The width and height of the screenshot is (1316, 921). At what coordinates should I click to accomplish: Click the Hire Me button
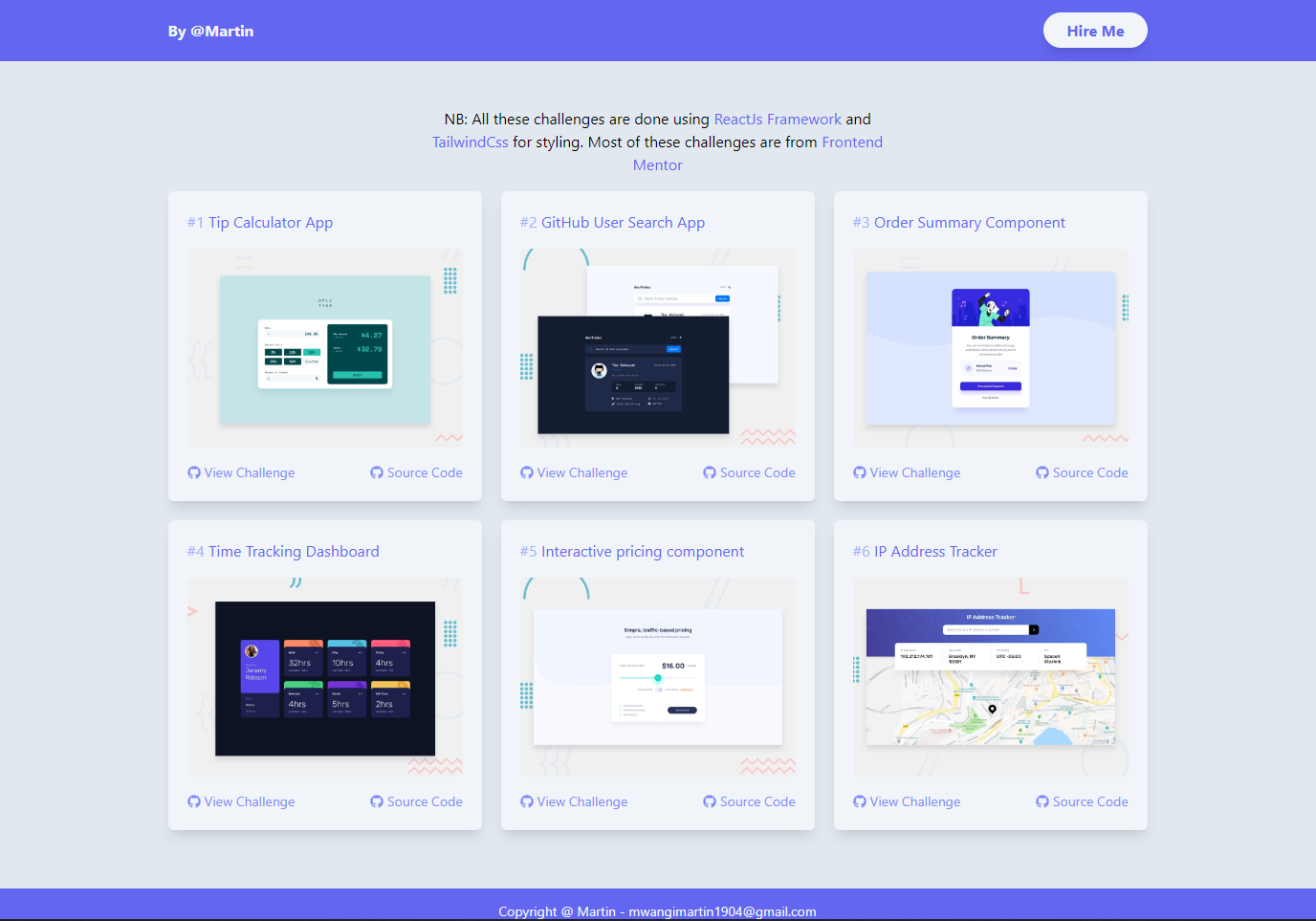pyautogui.click(x=1095, y=30)
